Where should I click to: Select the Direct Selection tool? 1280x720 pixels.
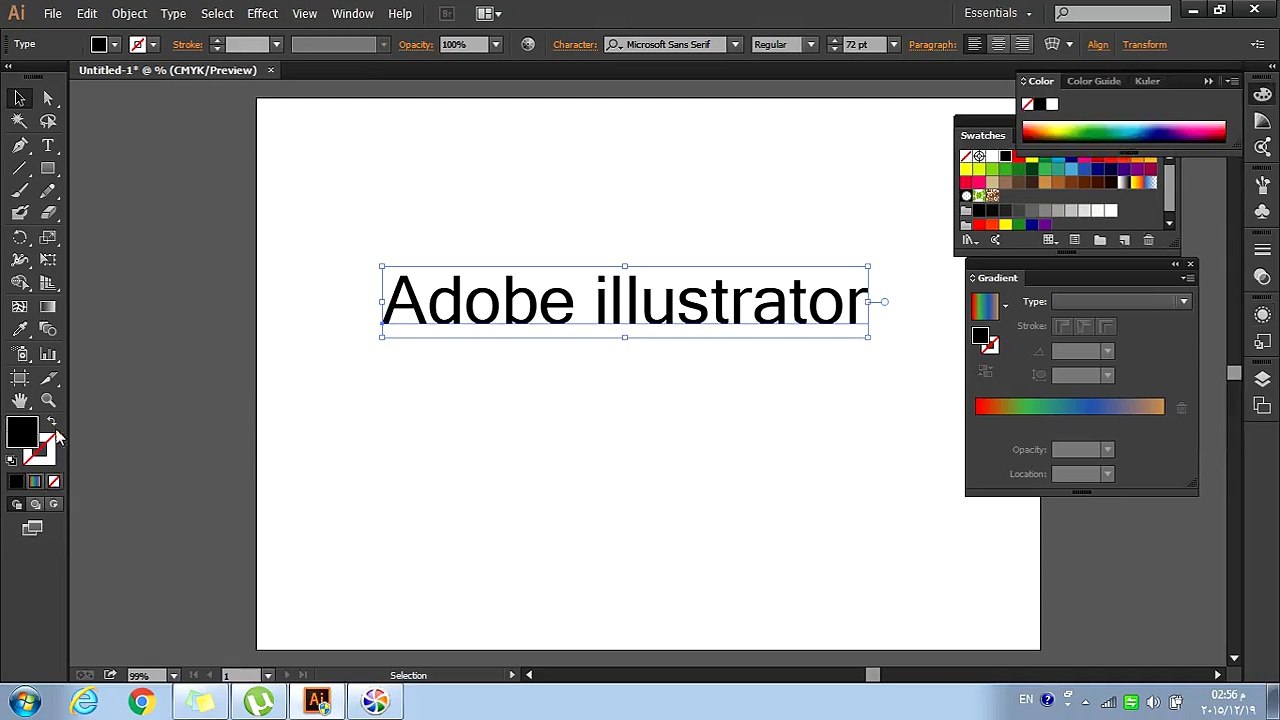[x=48, y=98]
